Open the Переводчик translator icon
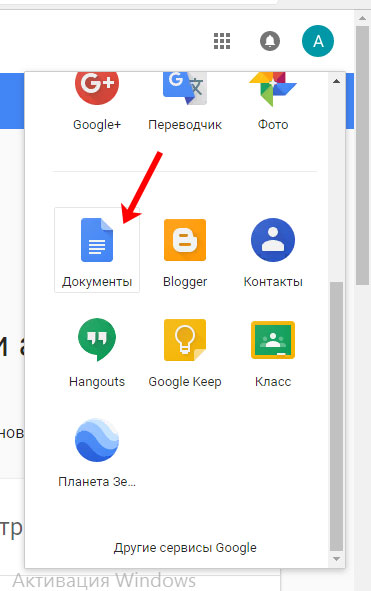The width and height of the screenshot is (371, 591). (185, 88)
